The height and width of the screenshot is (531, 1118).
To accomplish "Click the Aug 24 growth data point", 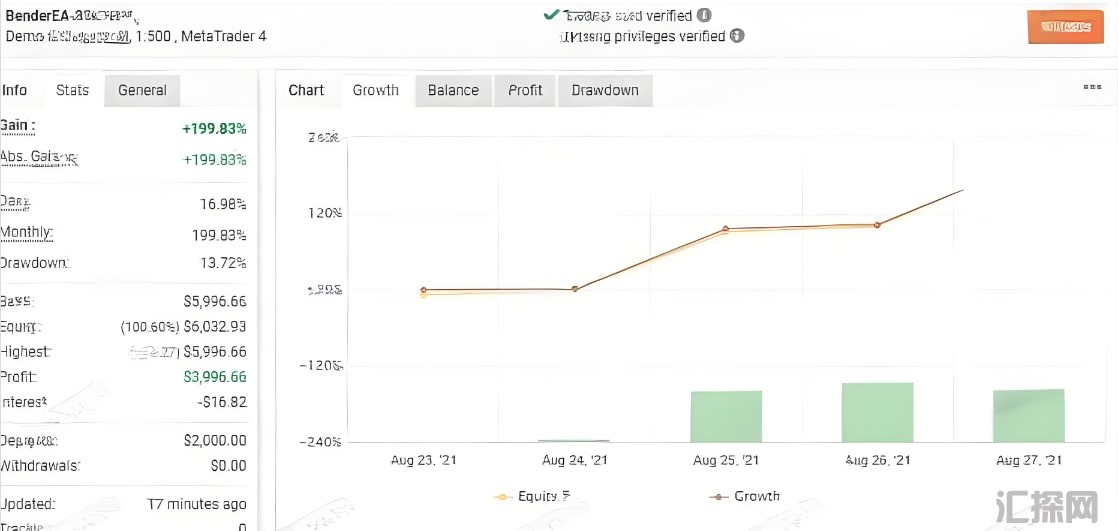I will point(575,289).
